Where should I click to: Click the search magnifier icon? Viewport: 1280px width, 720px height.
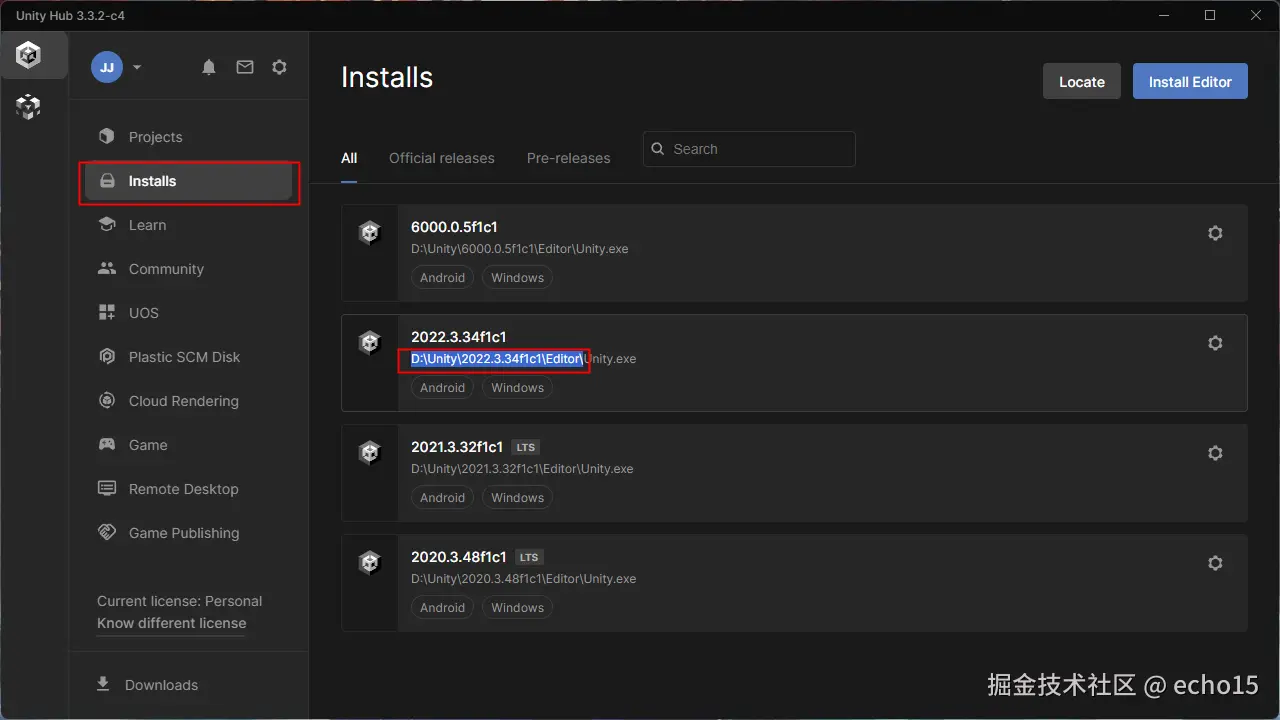(658, 149)
